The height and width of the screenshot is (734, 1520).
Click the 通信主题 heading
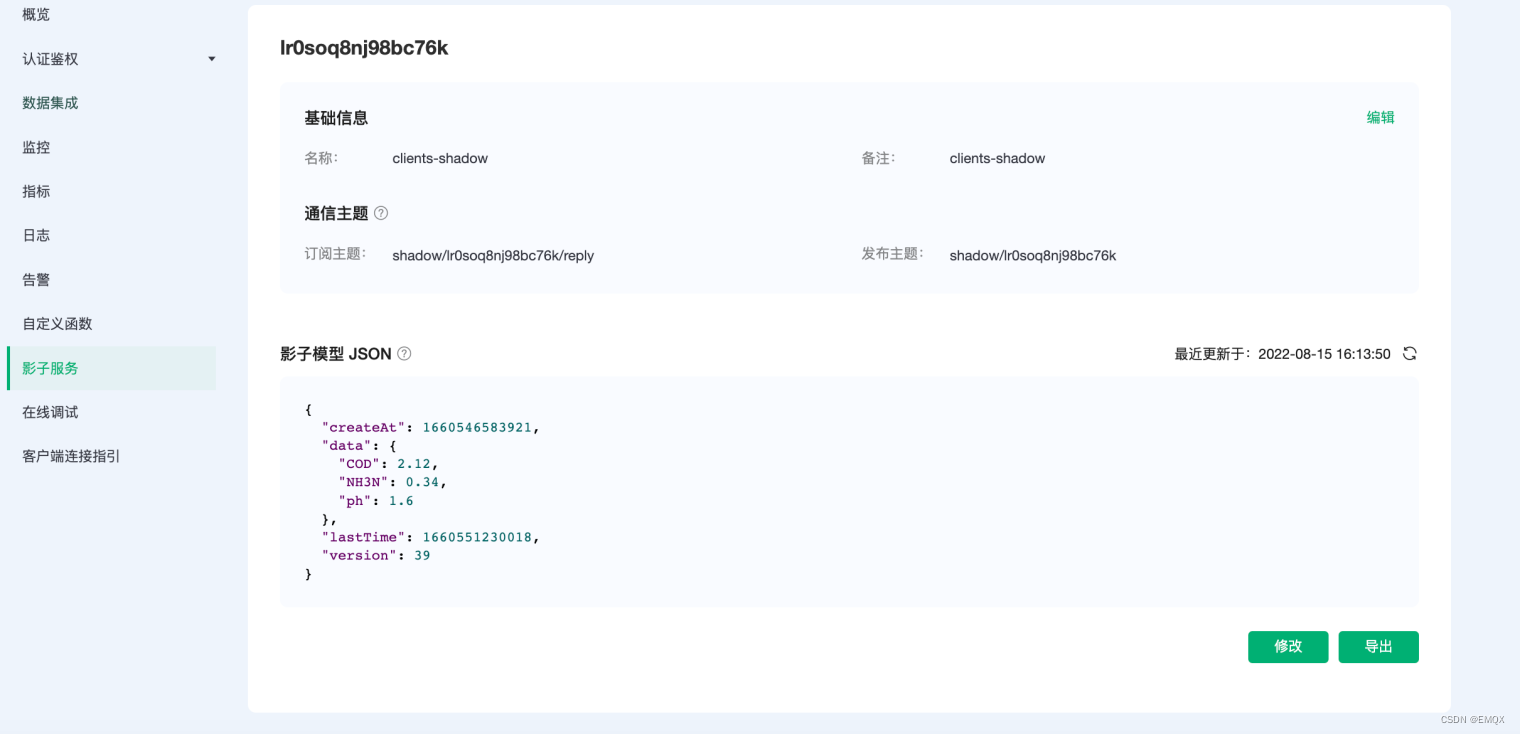336,213
